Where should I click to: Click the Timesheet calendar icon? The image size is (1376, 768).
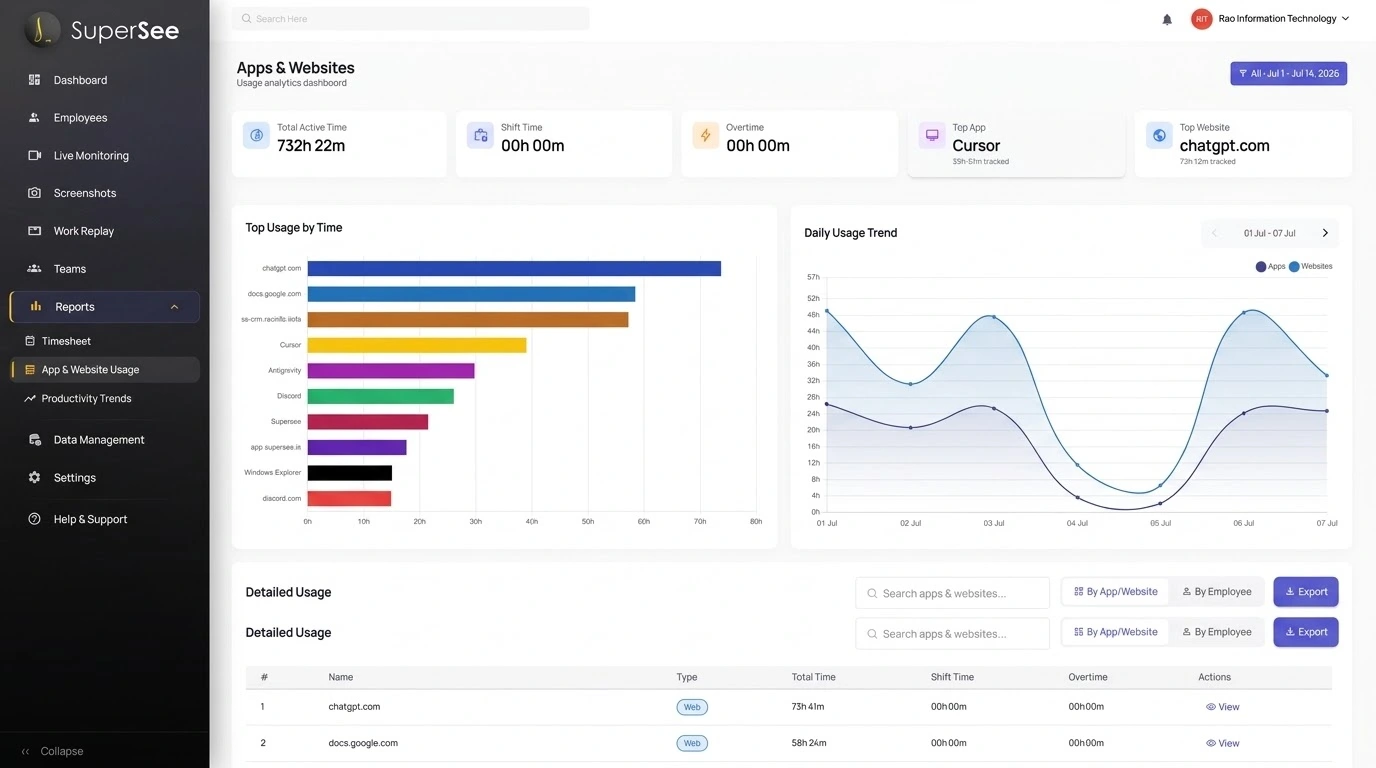30,341
